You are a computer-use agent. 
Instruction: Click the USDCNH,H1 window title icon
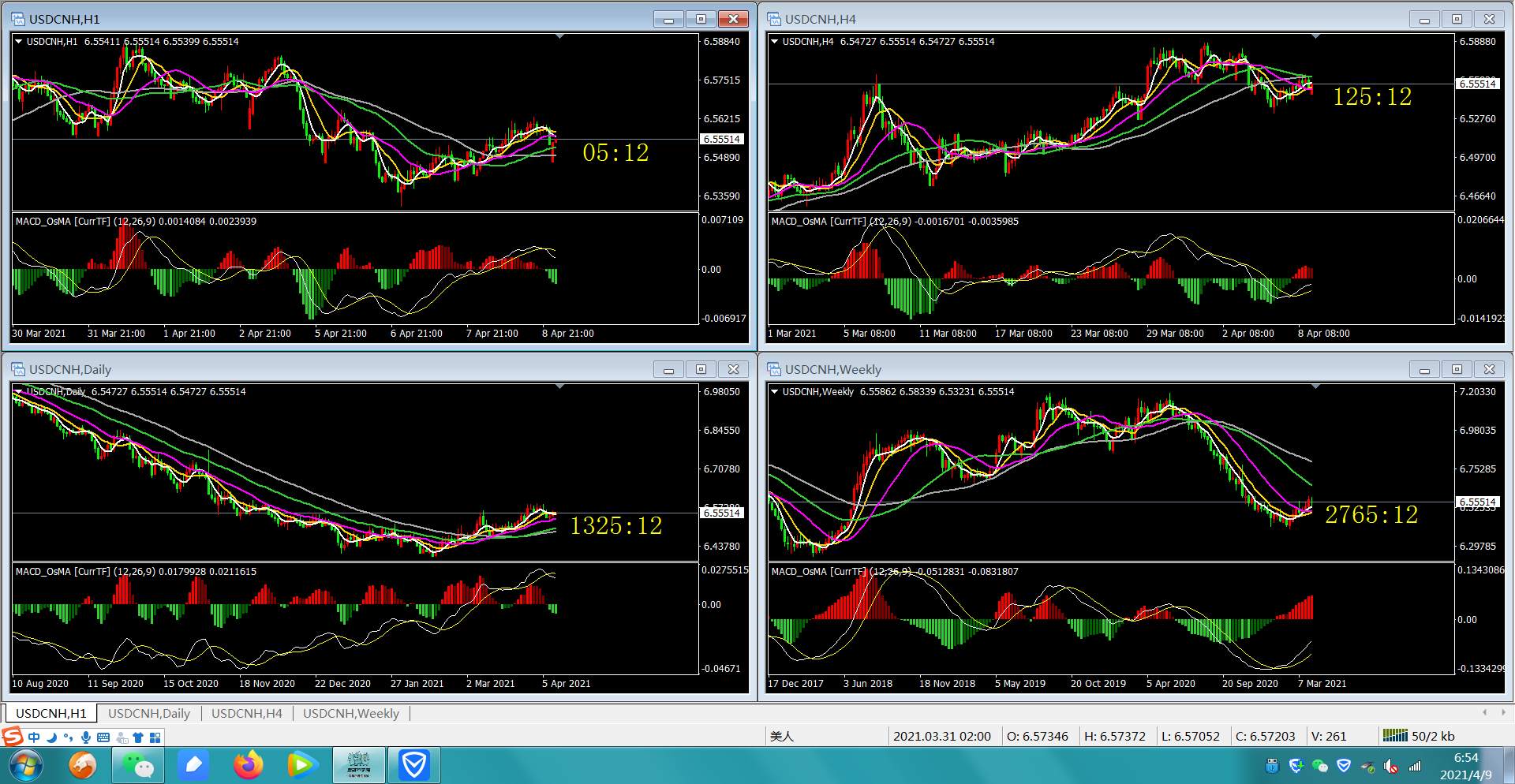(17, 19)
